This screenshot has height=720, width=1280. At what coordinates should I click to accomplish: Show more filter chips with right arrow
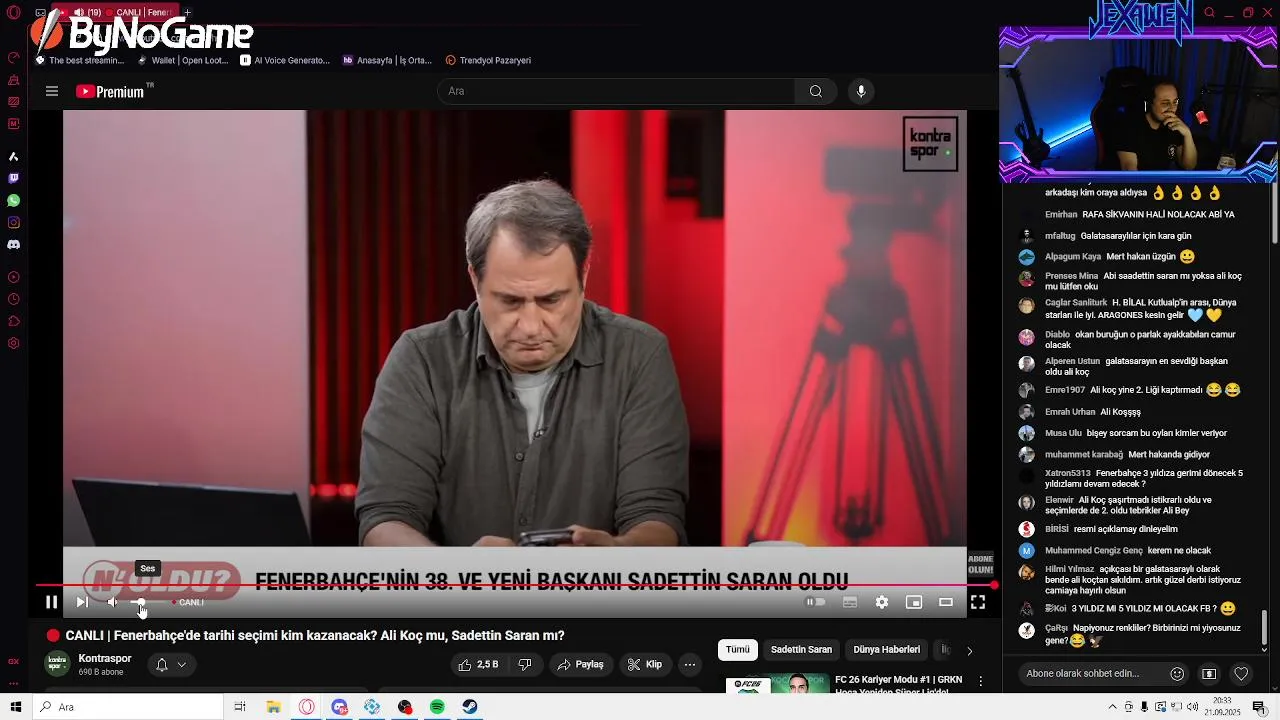[968, 651]
